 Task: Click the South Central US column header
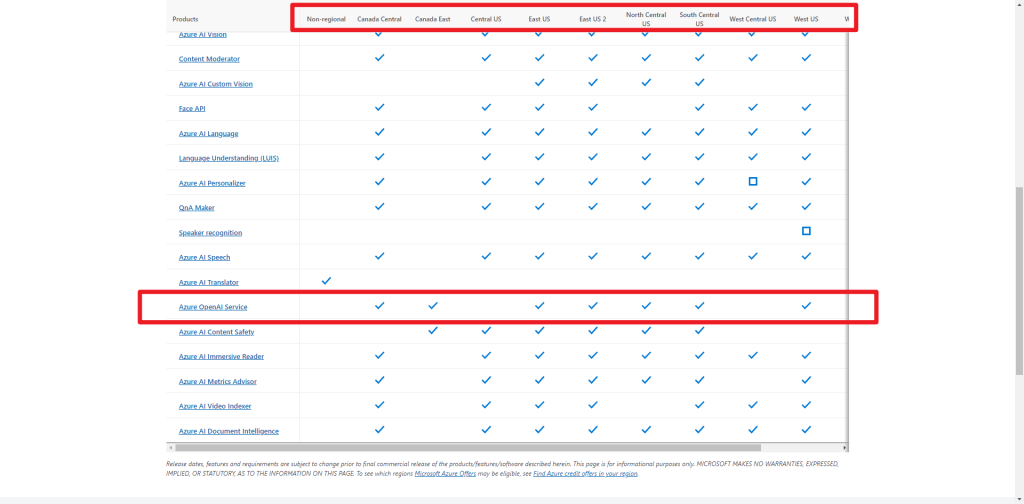tap(699, 19)
